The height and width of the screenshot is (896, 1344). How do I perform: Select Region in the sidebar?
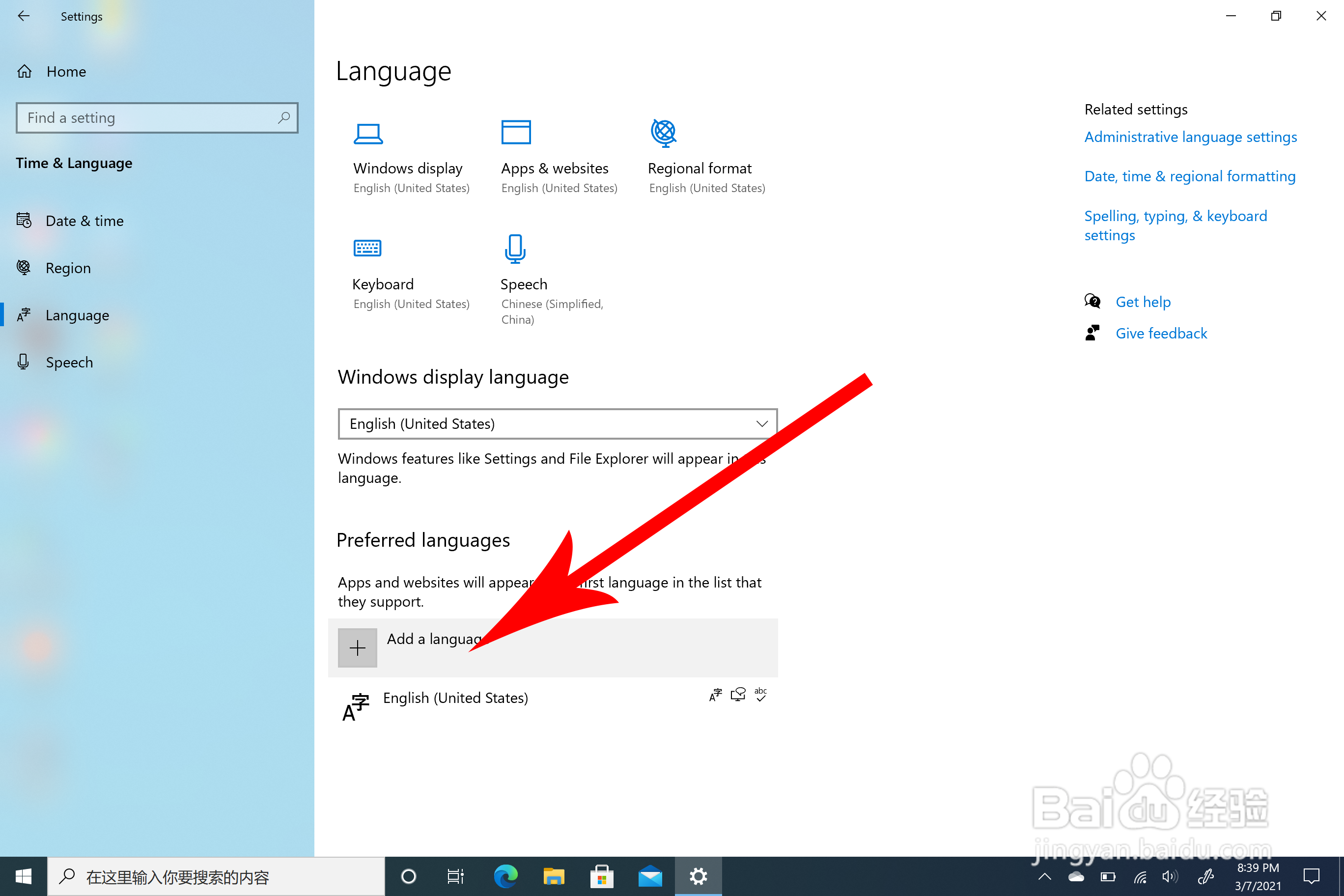pos(68,268)
